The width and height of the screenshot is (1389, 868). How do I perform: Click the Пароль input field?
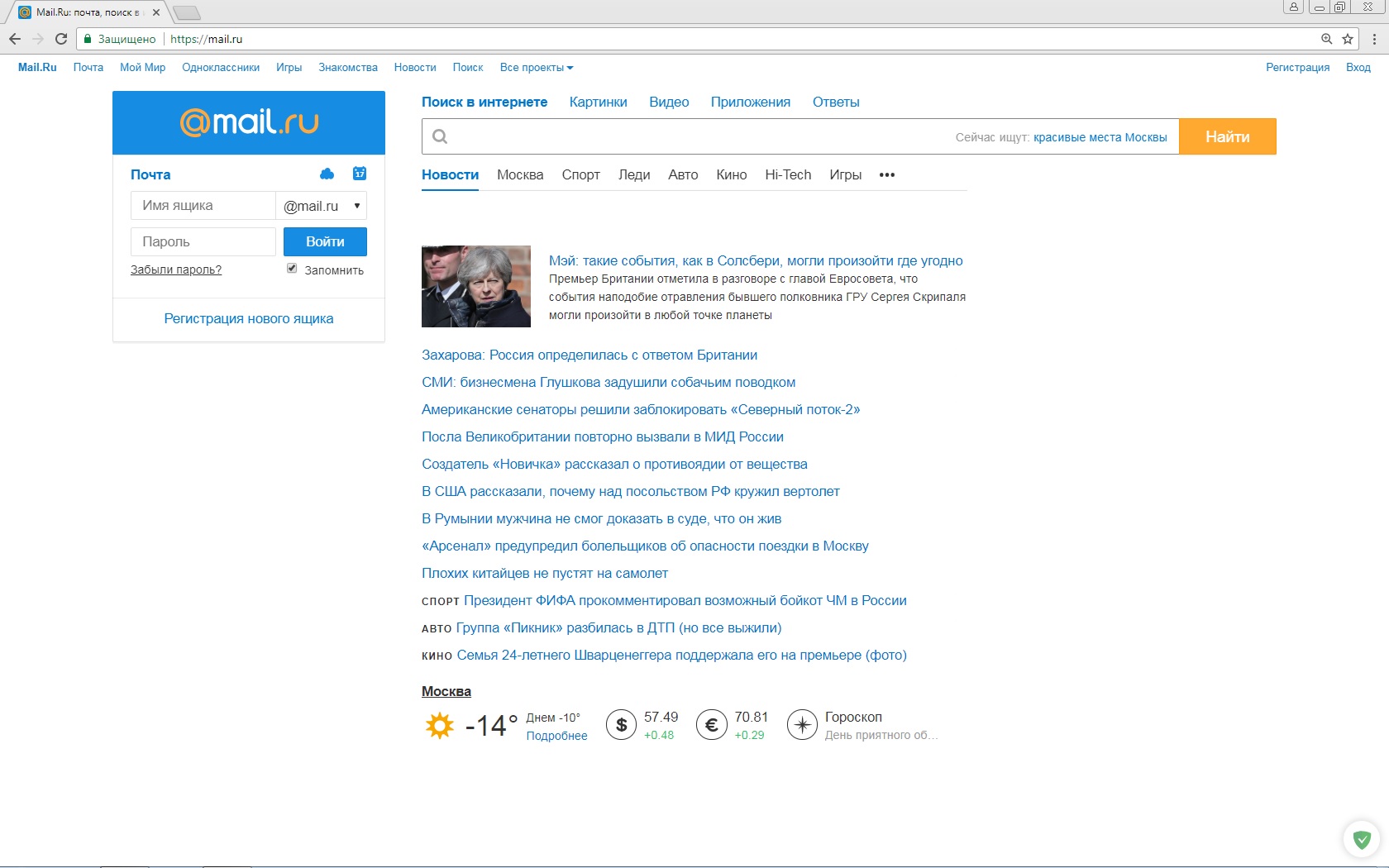click(x=203, y=241)
